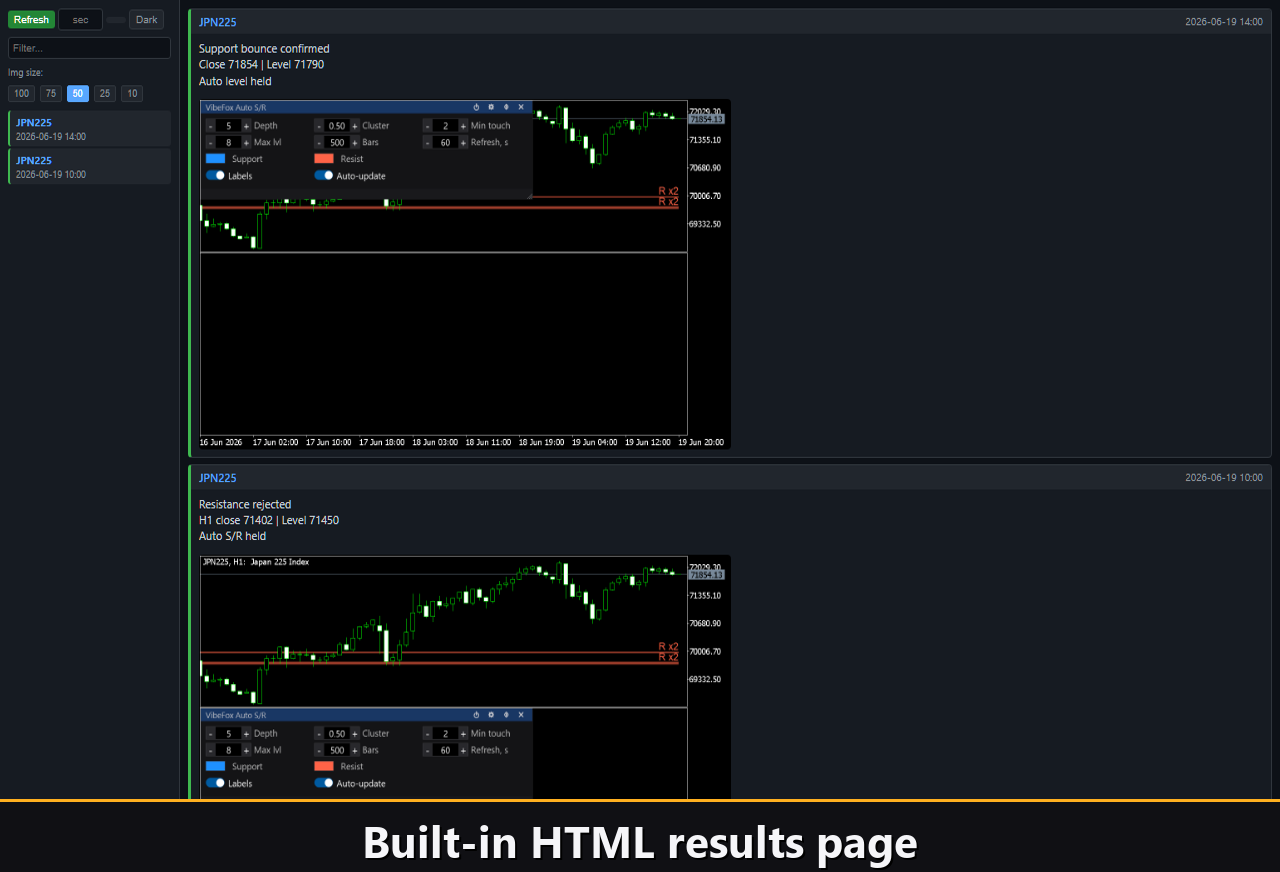1280x872 pixels.
Task: Click the power icon in the lower VibeFox panel
Action: tap(476, 715)
